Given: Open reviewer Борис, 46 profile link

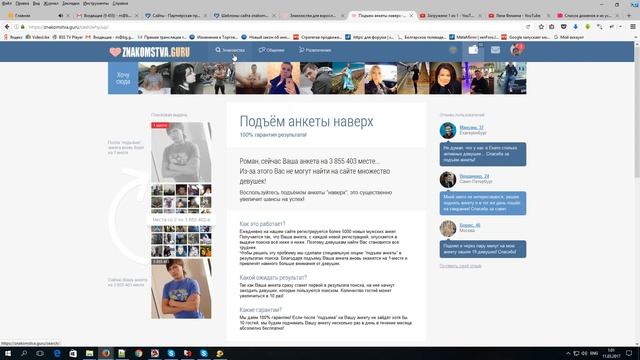Looking at the screenshot, I should point(469,225).
